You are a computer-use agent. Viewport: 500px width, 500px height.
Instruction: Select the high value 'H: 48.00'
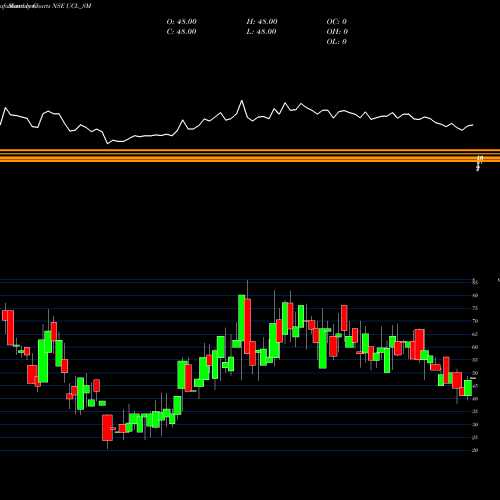262,22
